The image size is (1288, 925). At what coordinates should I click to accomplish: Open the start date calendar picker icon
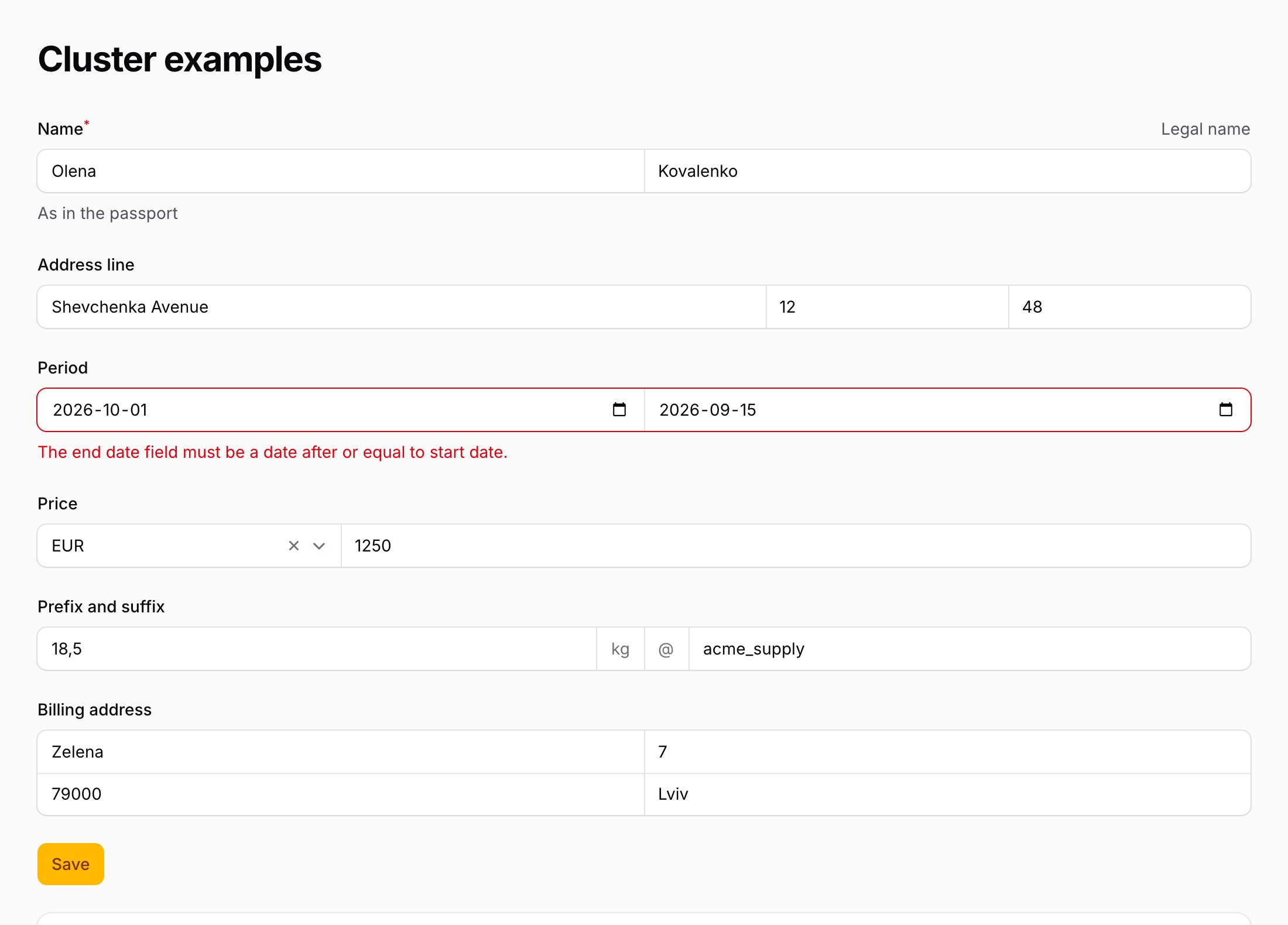pos(619,410)
